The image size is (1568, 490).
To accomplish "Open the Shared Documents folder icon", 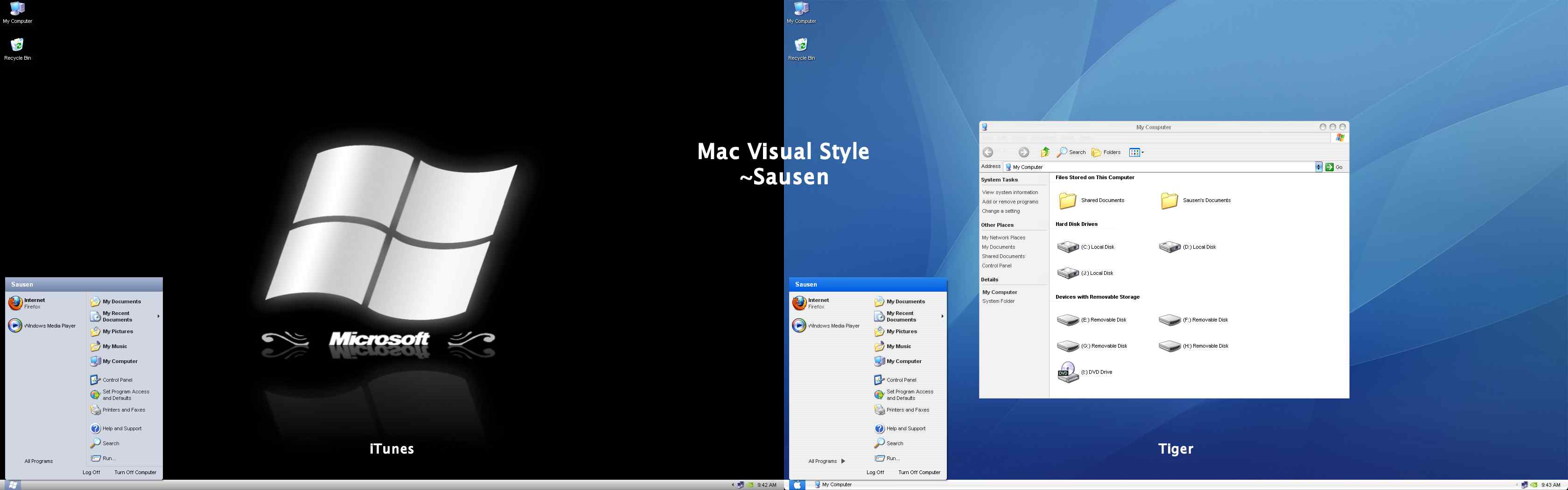I will tap(1068, 200).
